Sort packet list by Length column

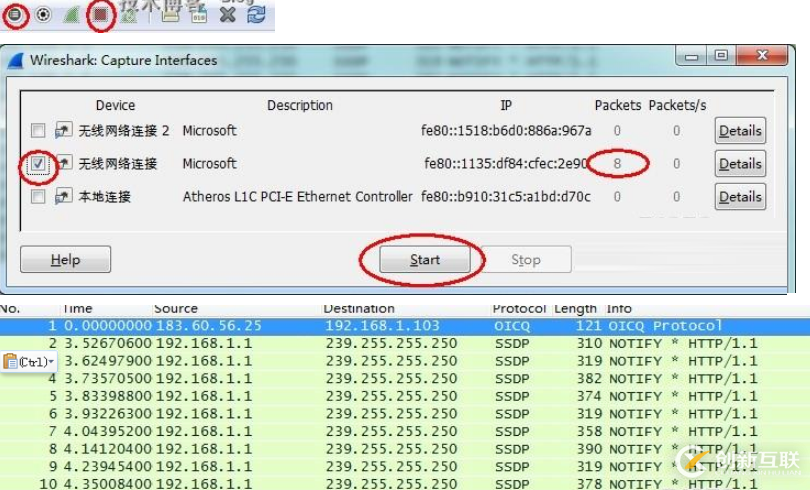click(575, 309)
